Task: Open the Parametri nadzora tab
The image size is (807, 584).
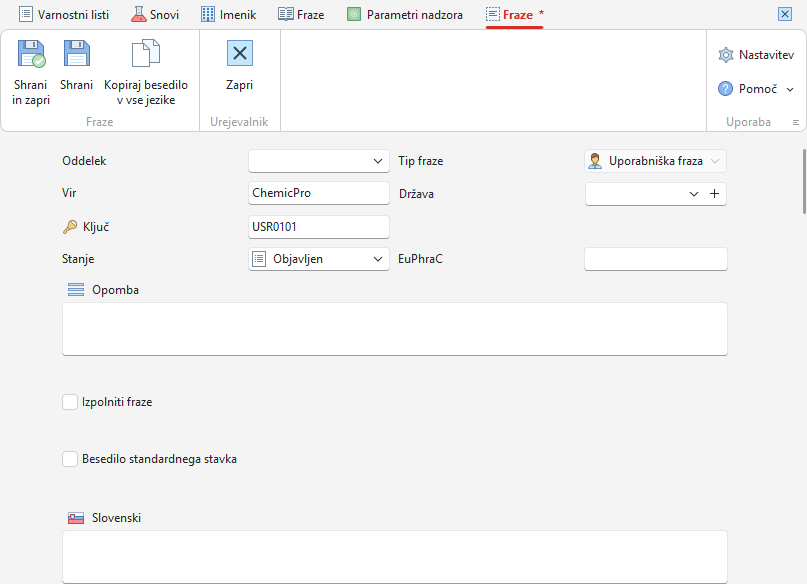Action: tap(405, 14)
